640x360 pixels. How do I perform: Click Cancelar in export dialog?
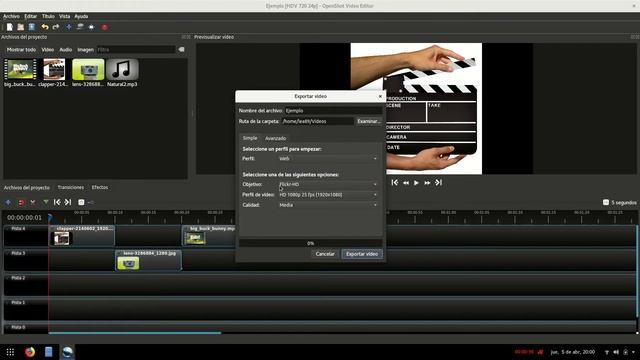coord(325,254)
